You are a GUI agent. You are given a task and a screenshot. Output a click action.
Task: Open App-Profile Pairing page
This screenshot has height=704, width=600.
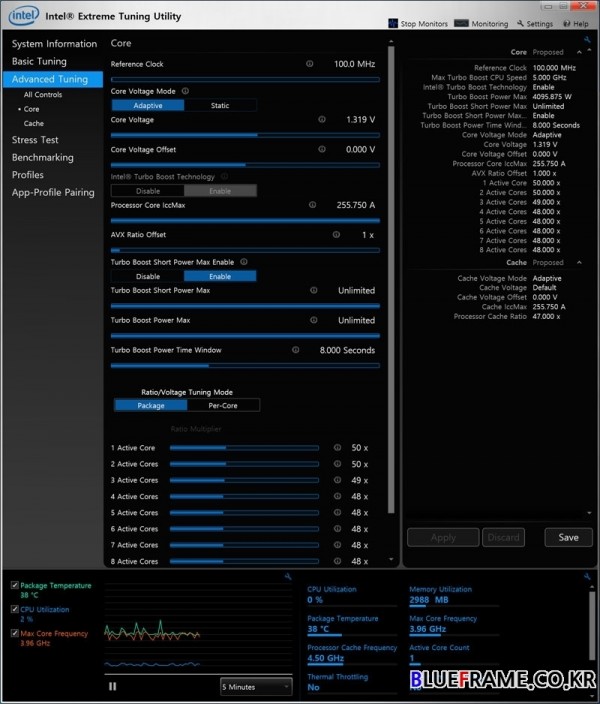[53, 192]
